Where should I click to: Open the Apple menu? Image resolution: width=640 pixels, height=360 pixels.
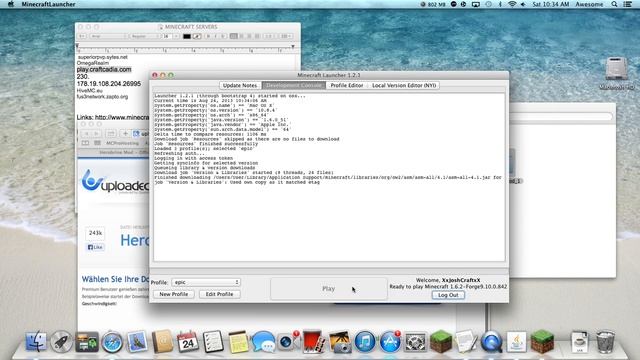tap(11, 4)
